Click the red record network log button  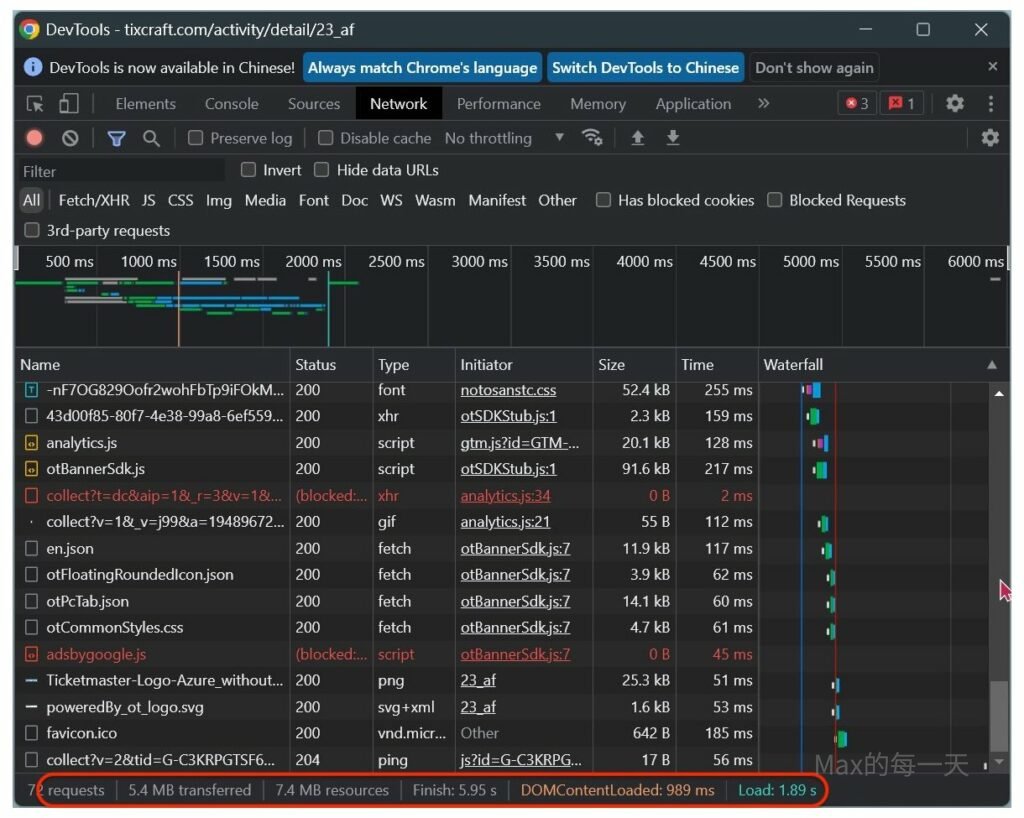pyautogui.click(x=35, y=138)
